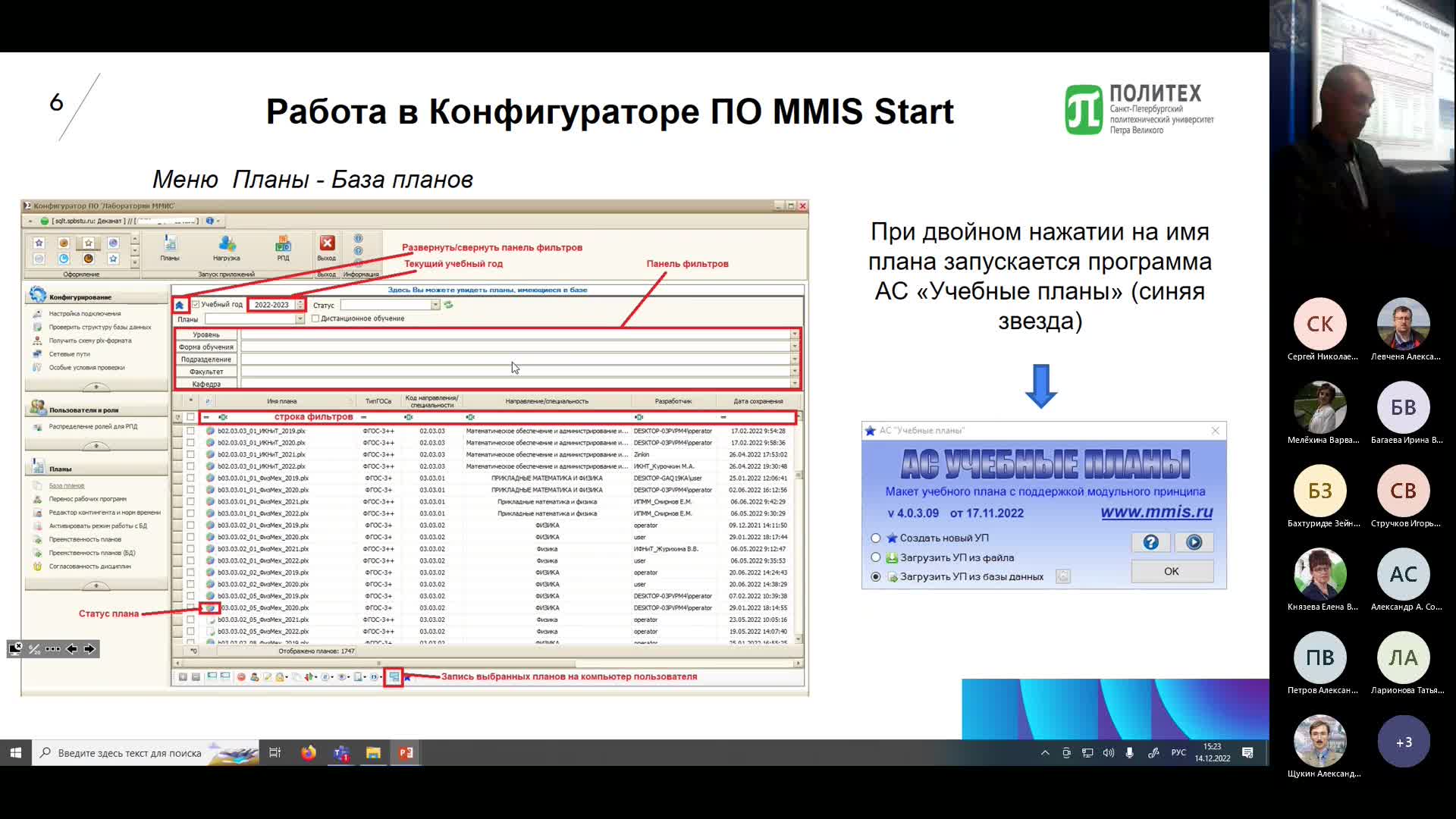Collapse the Конфигурирование section with its arrow
1456x819 pixels.
pos(96,387)
